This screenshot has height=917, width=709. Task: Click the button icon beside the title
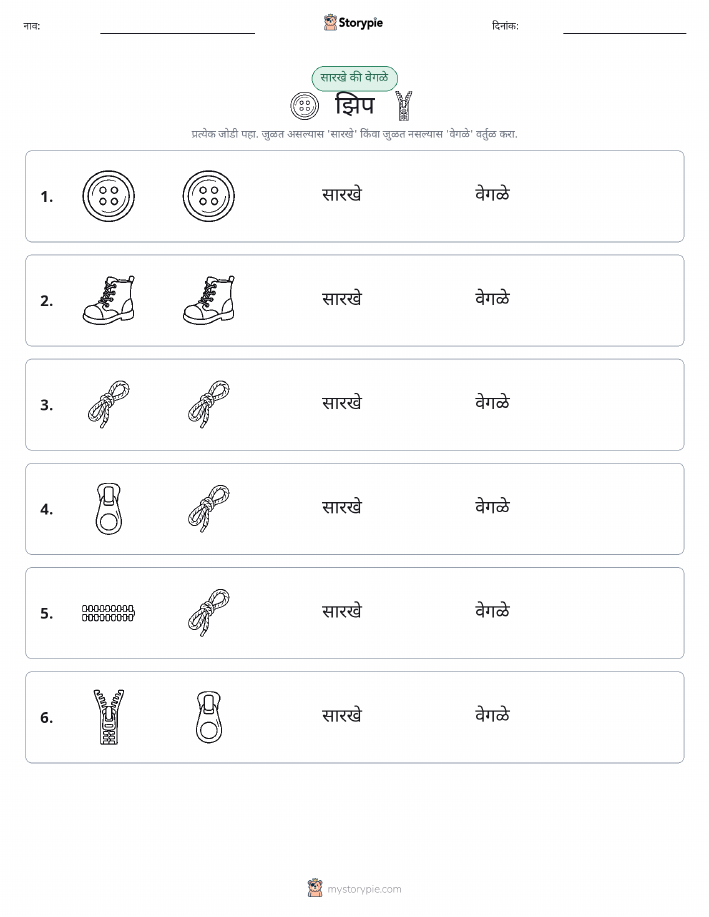tap(305, 106)
